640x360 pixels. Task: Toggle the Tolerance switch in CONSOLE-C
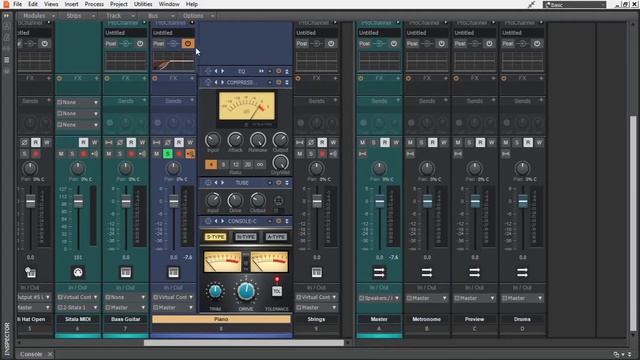point(277,291)
